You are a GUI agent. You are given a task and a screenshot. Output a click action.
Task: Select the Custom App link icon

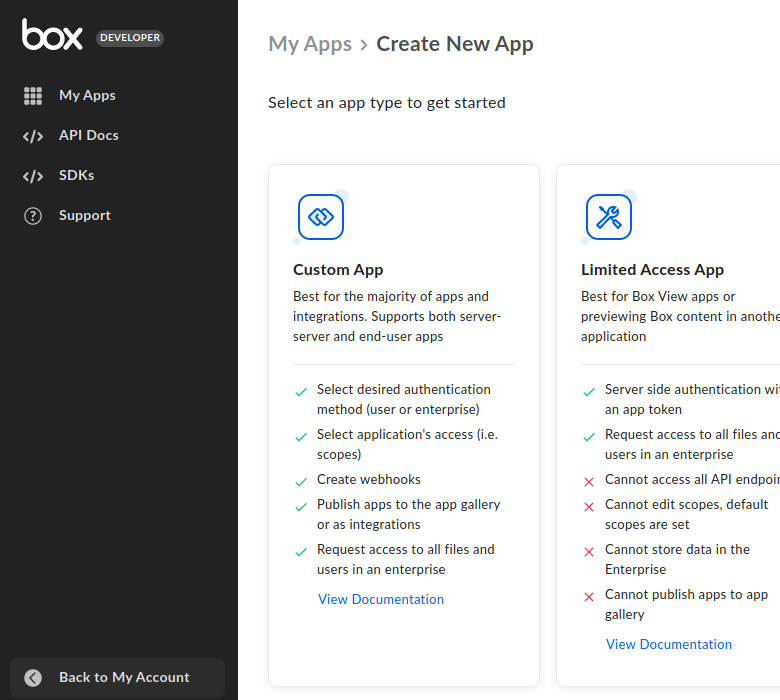click(321, 217)
